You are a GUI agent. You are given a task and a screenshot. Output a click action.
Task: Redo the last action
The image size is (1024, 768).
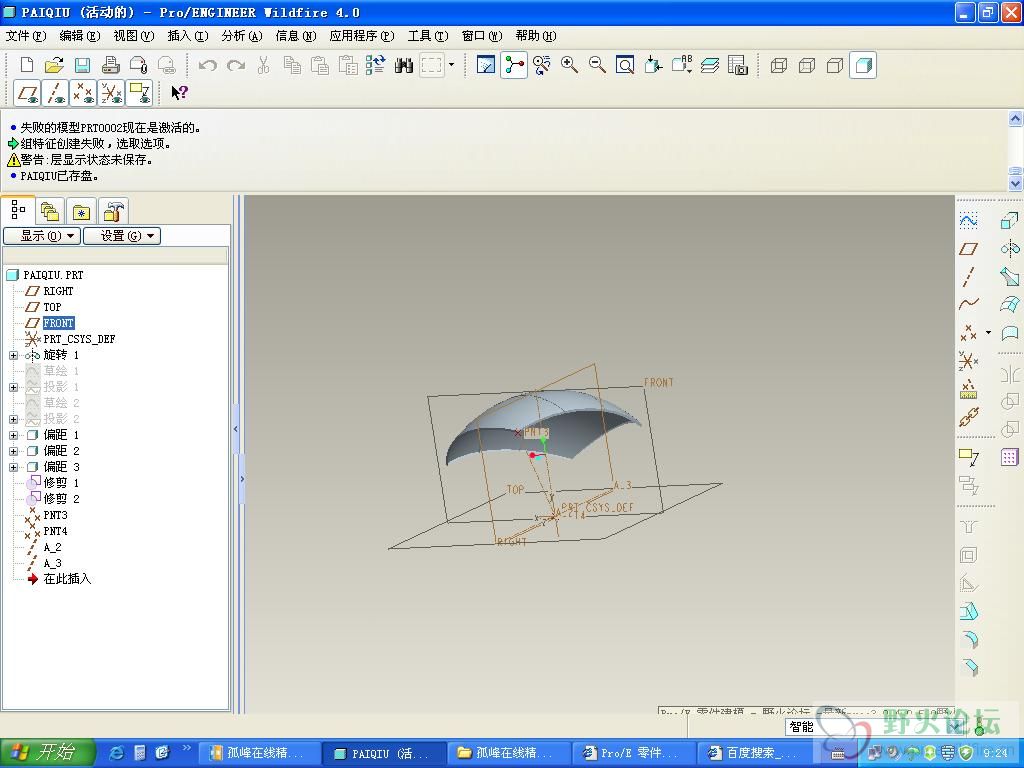236,65
